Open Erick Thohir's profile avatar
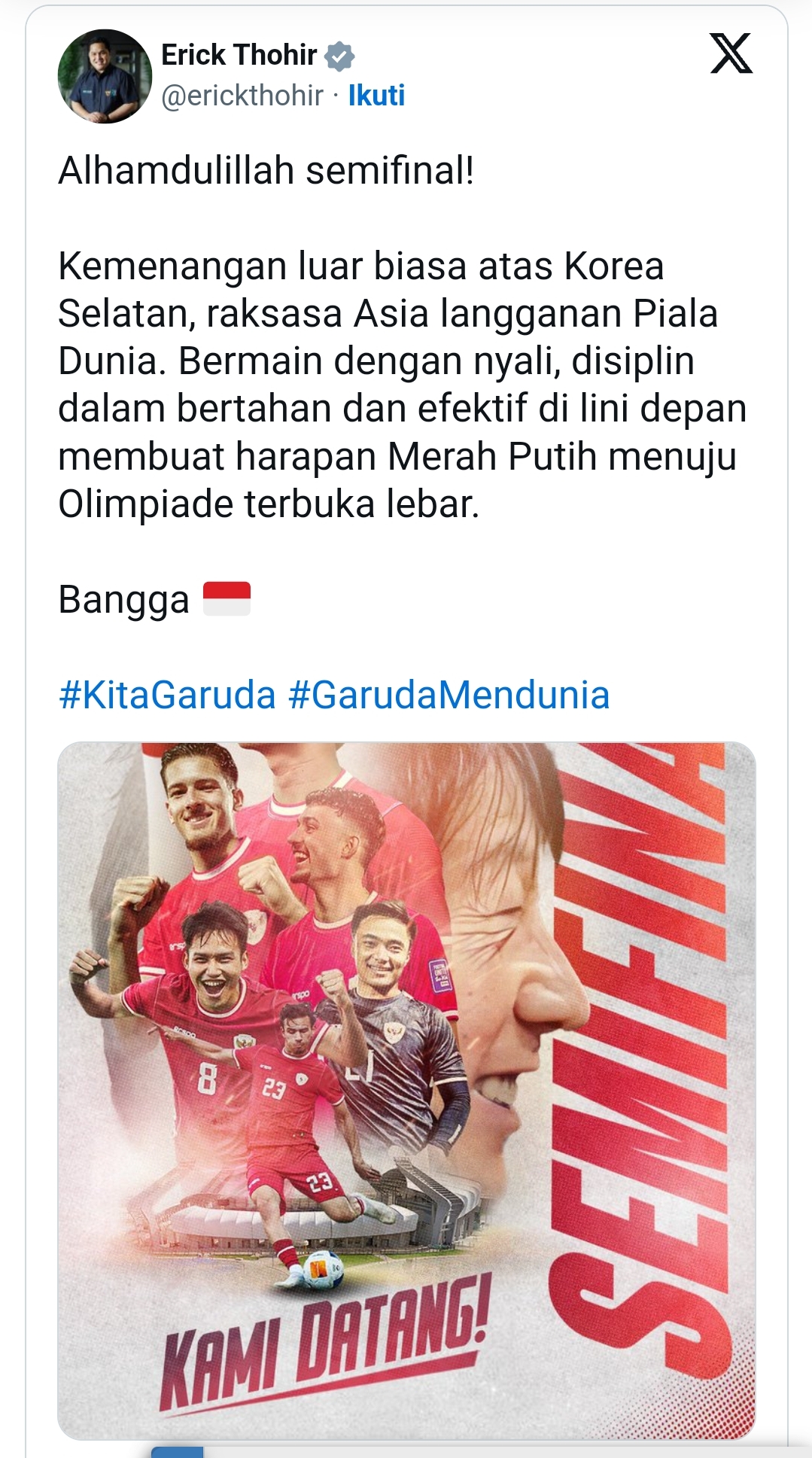The height and width of the screenshot is (1458, 812). tap(105, 76)
